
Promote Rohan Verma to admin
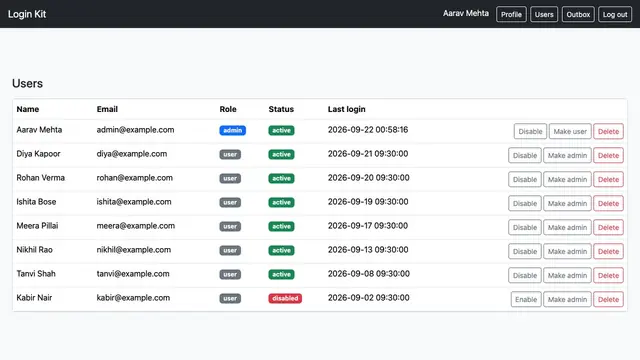coord(567,180)
